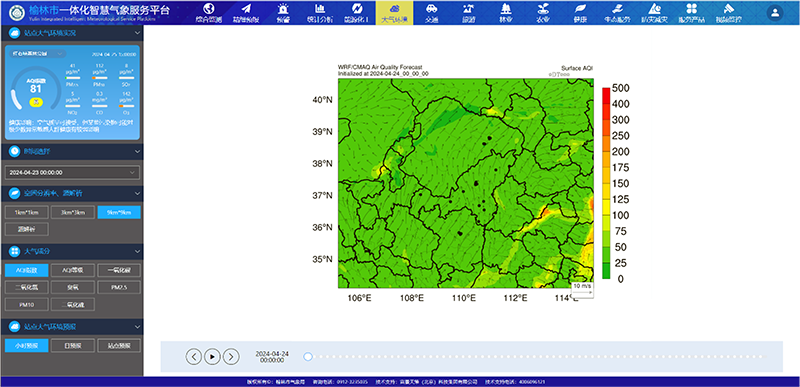Click the cloud icon beside 站点大气环境预报

(x=14, y=326)
